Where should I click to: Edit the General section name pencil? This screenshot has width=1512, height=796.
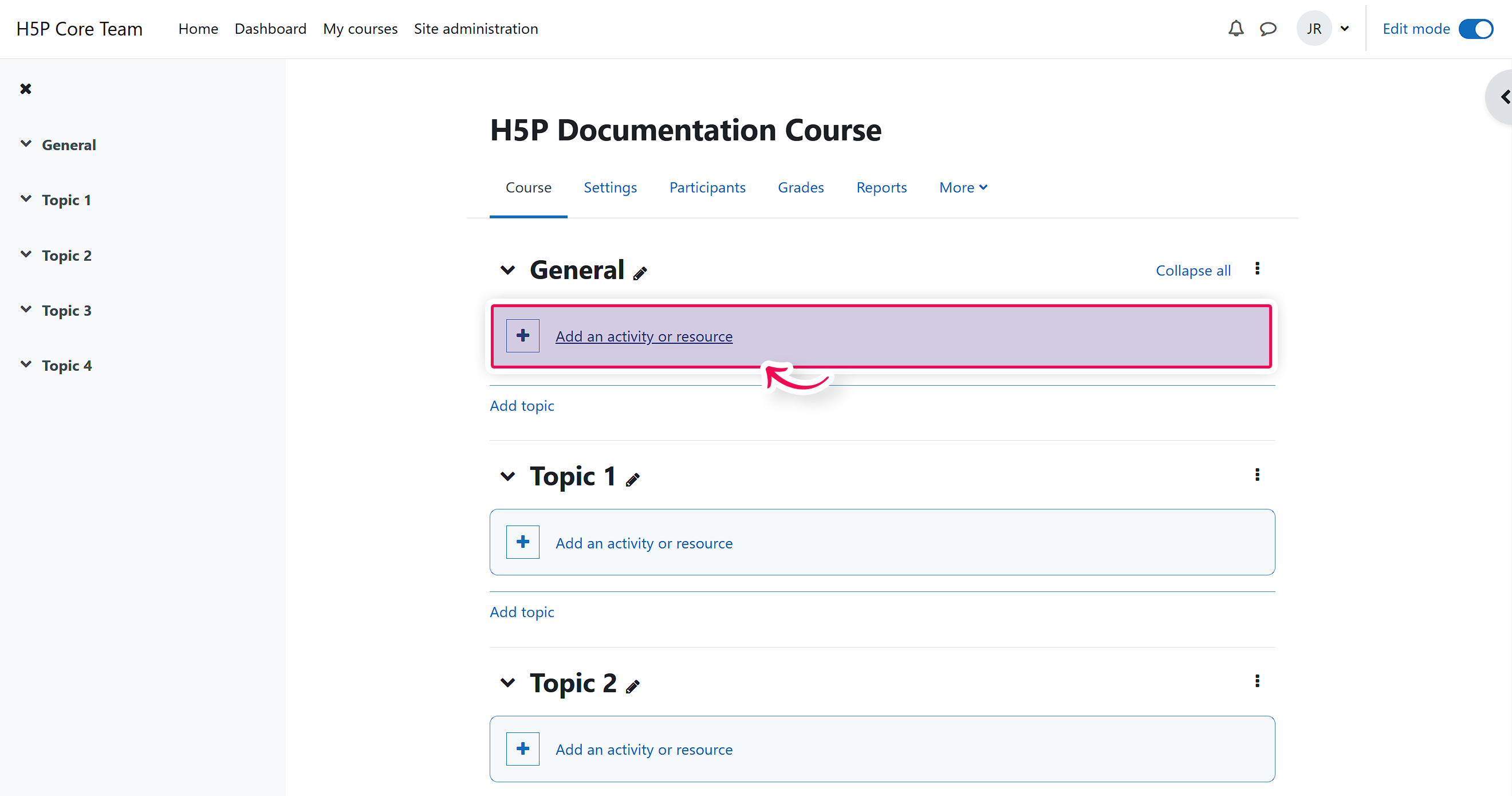[x=639, y=273]
